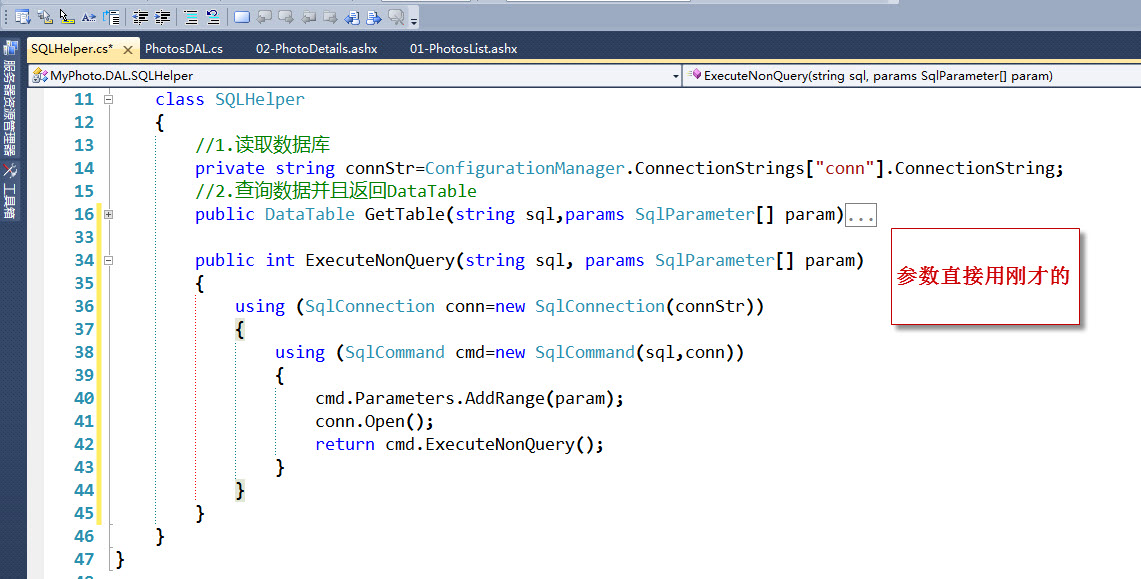This screenshot has width=1141, height=579.
Task: Switch to the PhotosDAL.cs tab
Action: click(x=185, y=47)
